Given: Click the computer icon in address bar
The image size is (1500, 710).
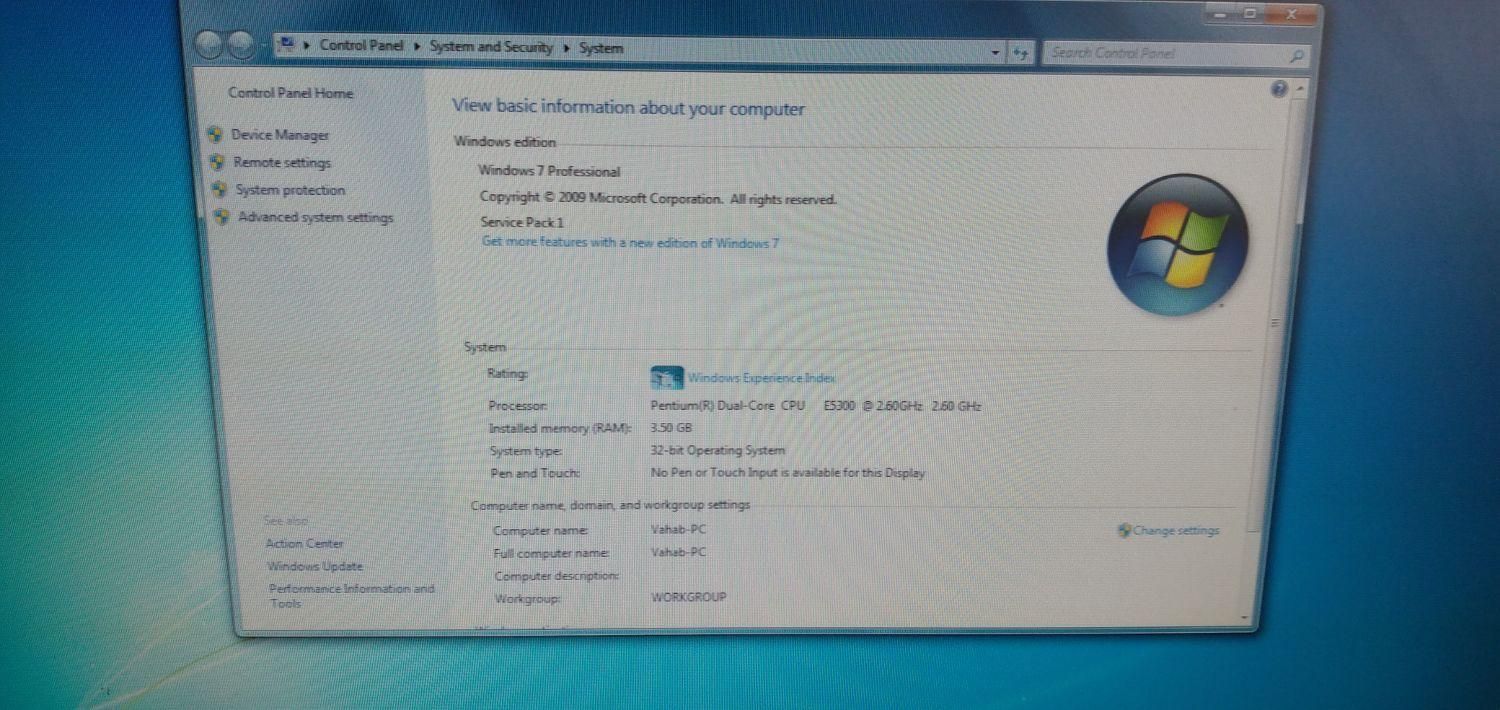Looking at the screenshot, I should tap(288, 44).
